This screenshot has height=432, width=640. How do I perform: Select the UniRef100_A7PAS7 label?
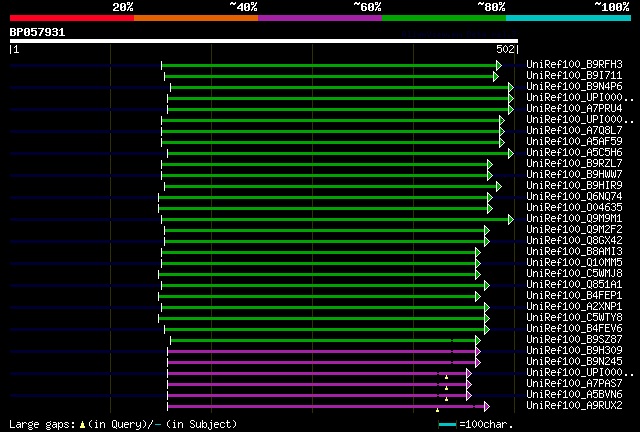(574, 384)
